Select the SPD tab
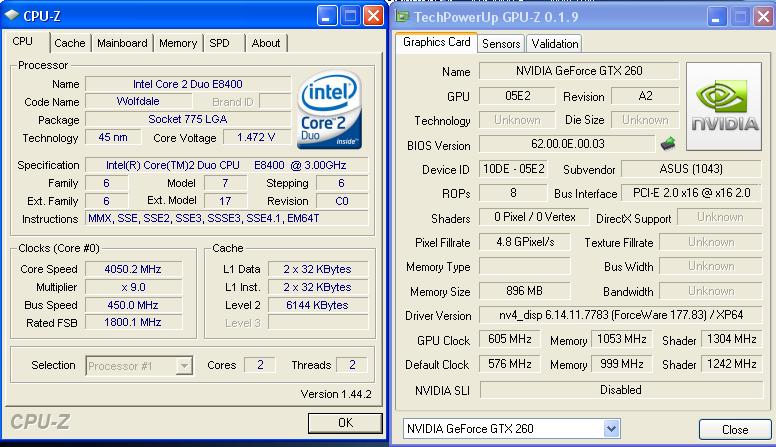The width and height of the screenshot is (776, 447). point(219,43)
